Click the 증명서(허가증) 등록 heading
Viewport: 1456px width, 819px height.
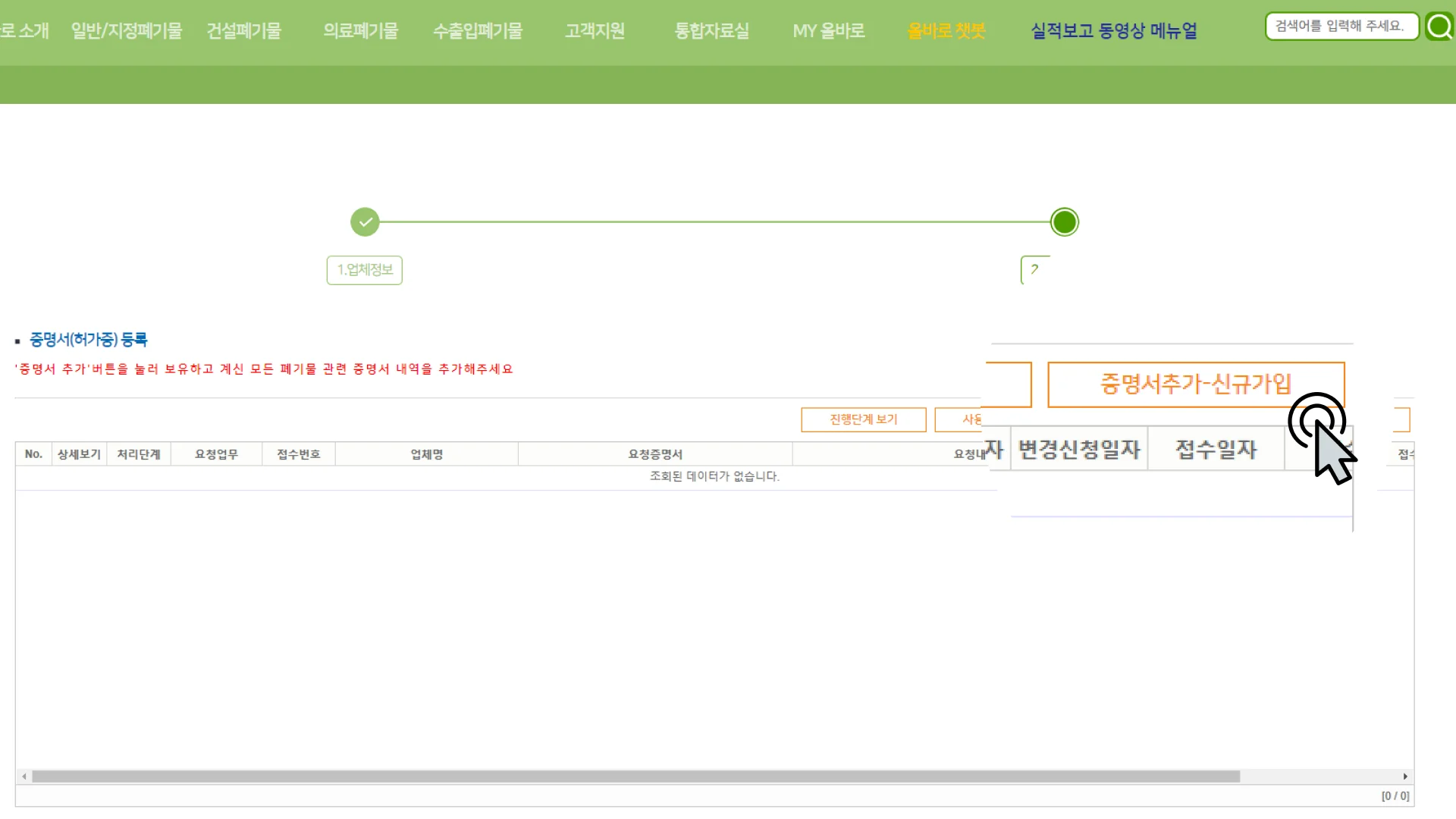point(88,340)
